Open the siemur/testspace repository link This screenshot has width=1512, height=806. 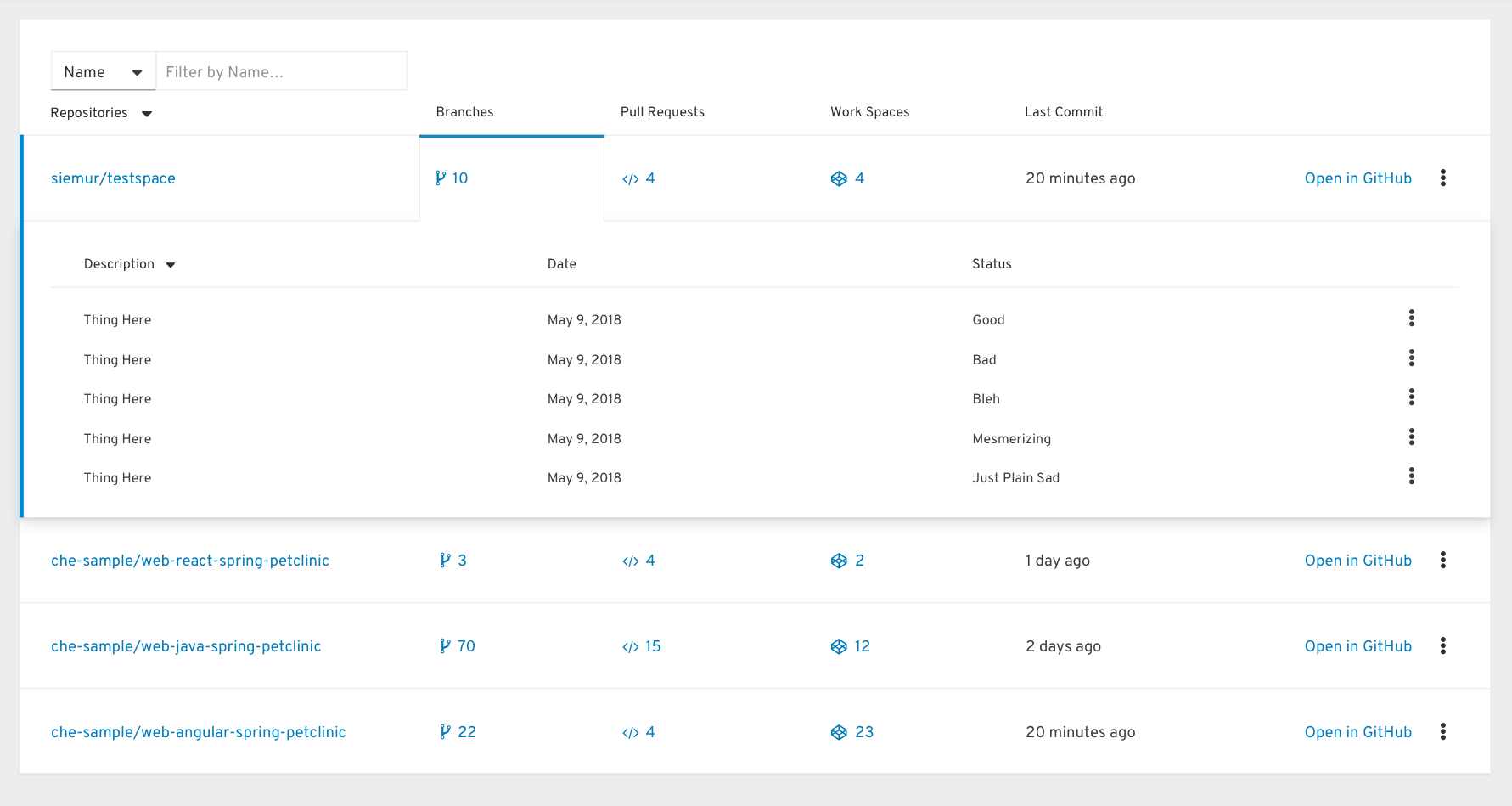pos(113,178)
